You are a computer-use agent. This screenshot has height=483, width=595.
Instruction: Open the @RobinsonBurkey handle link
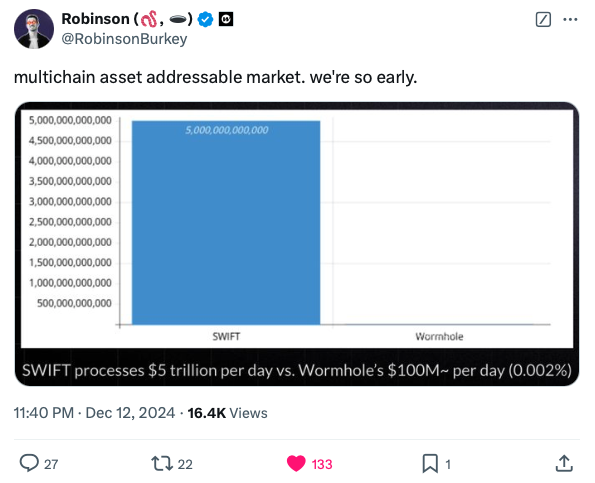pyautogui.click(x=124, y=39)
